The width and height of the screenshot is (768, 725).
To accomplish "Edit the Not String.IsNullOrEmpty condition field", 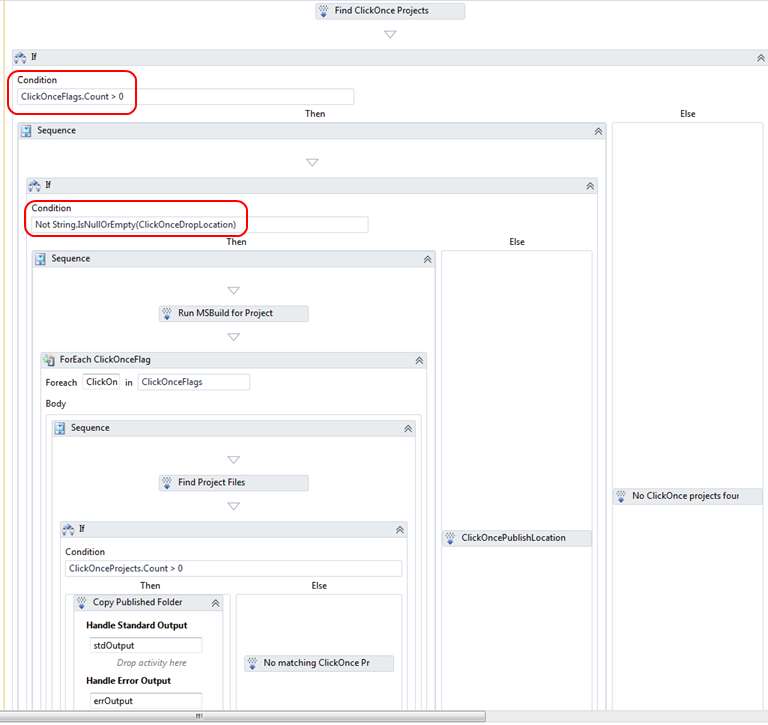I will (200, 225).
